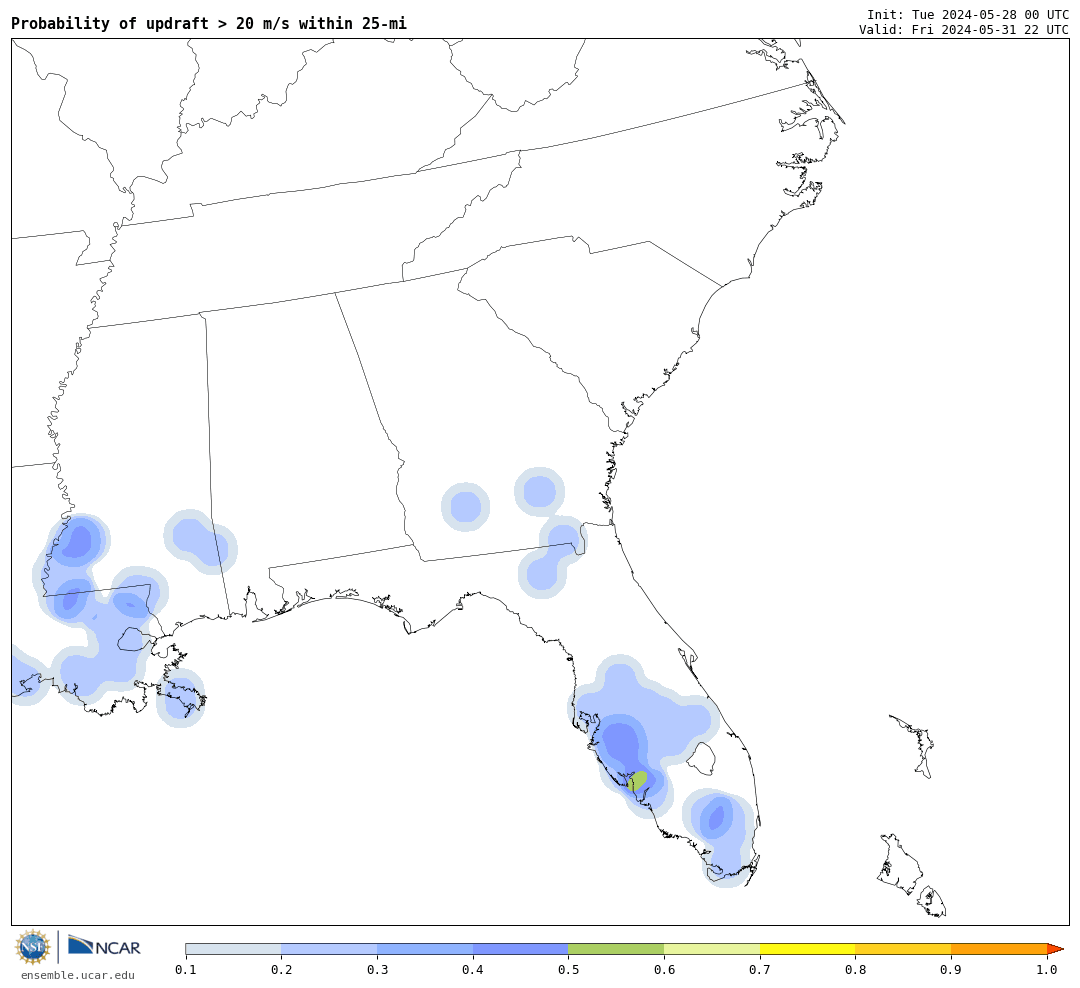Click the Init time label
Screen dimensions: 1080x988
[x=968, y=14]
